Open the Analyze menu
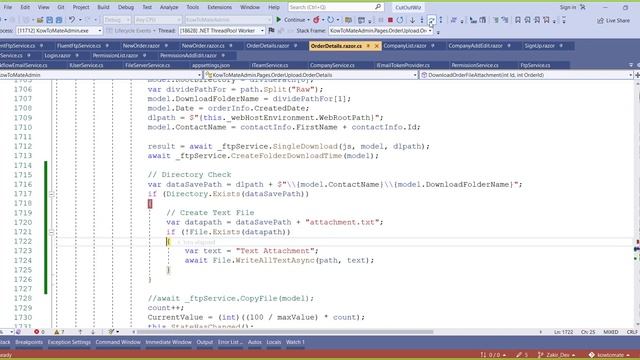Screen dimensions: 640x360 pyautogui.click(x=169, y=7)
